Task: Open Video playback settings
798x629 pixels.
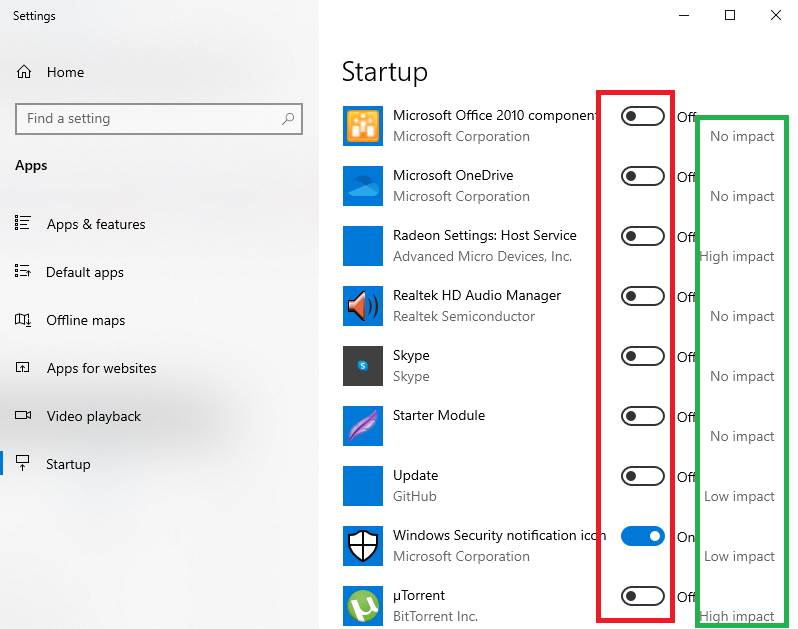Action: click(93, 416)
